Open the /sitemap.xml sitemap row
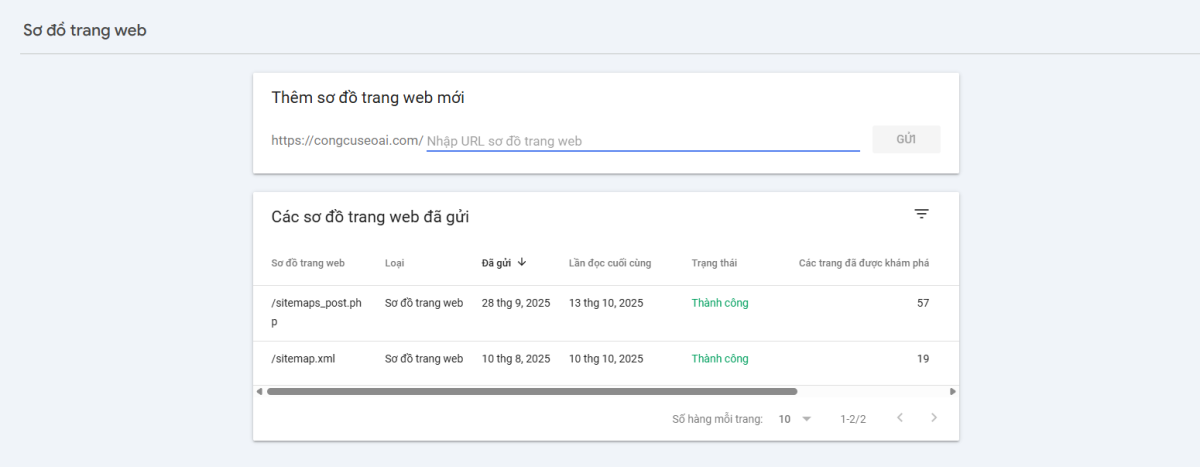Image resolution: width=1200 pixels, height=467 pixels. [303, 359]
